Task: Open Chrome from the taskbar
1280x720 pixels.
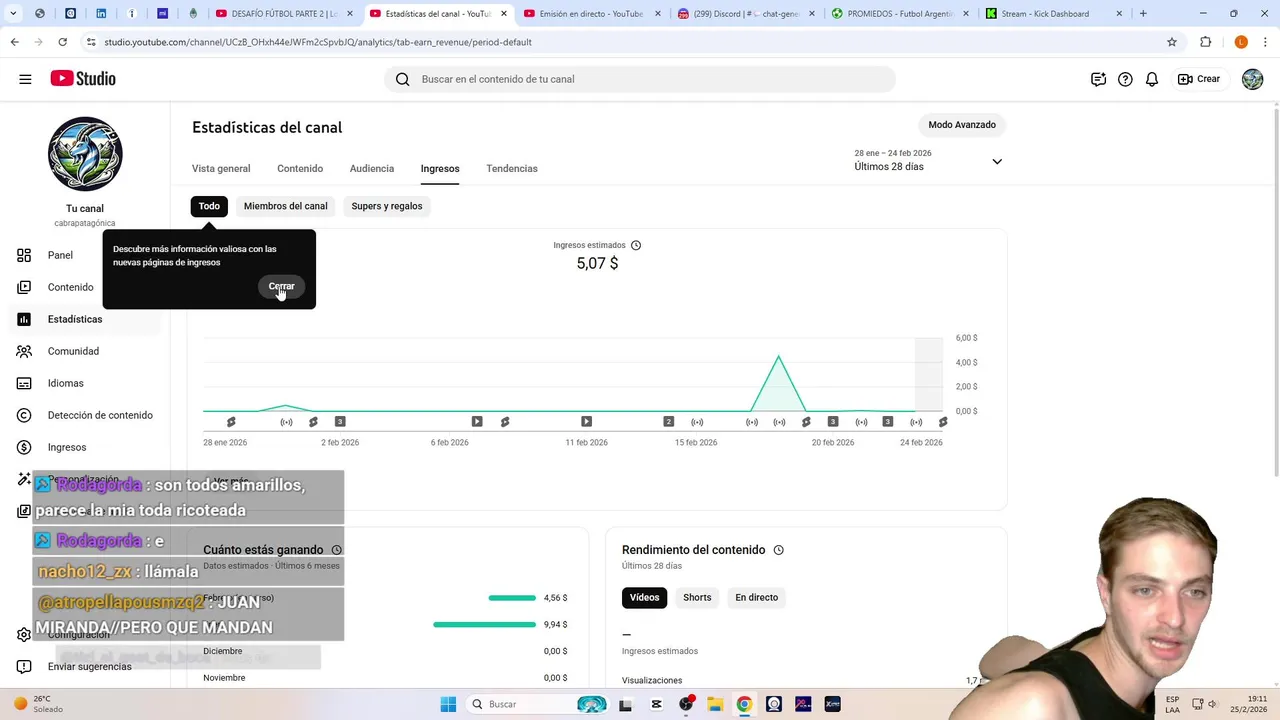Action: point(744,704)
